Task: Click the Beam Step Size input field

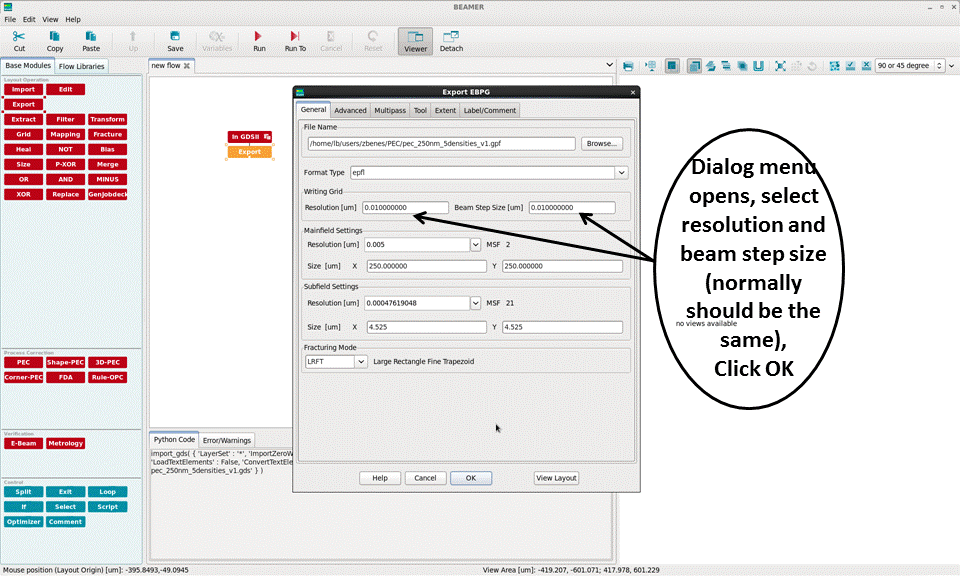Action: 572,208
